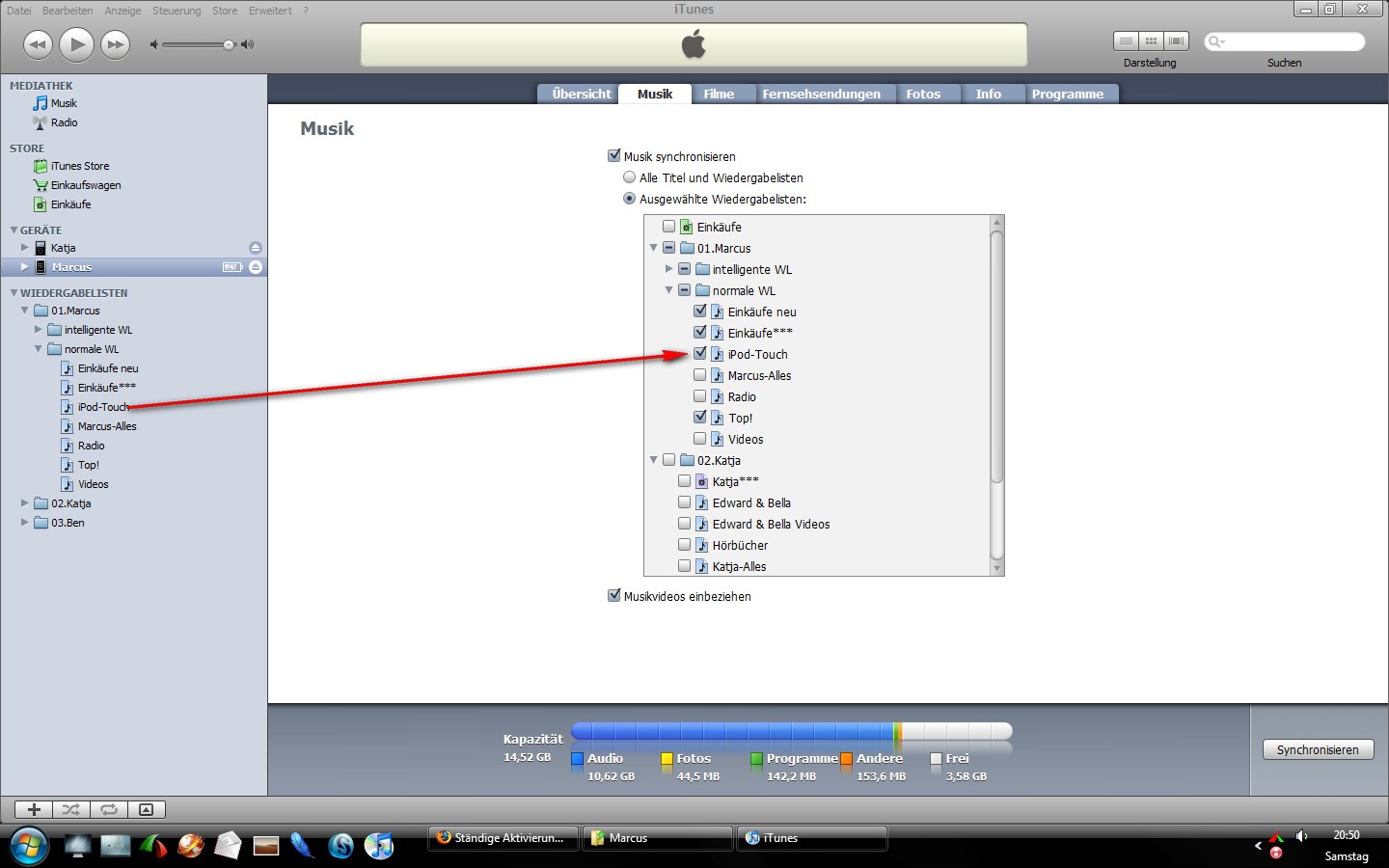Collapse the WIEDERGABELISTEN section

tap(14, 293)
